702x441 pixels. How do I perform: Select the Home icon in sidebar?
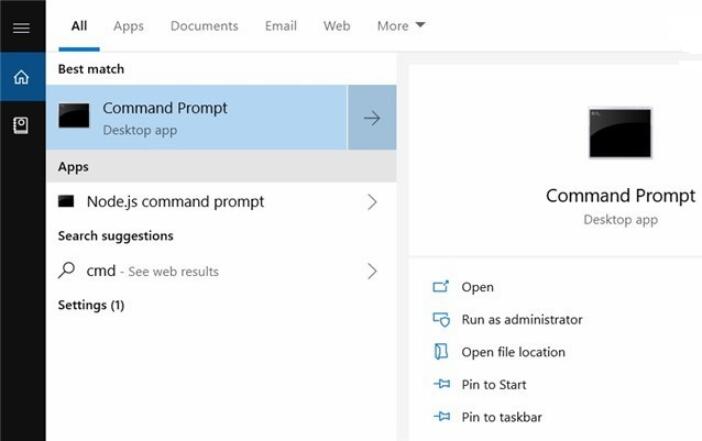point(21,77)
